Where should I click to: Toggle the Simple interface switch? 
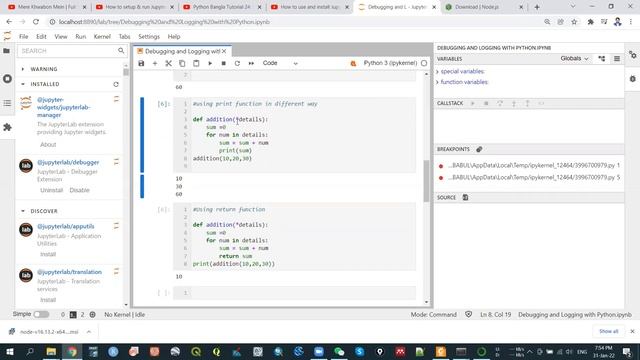(41, 314)
